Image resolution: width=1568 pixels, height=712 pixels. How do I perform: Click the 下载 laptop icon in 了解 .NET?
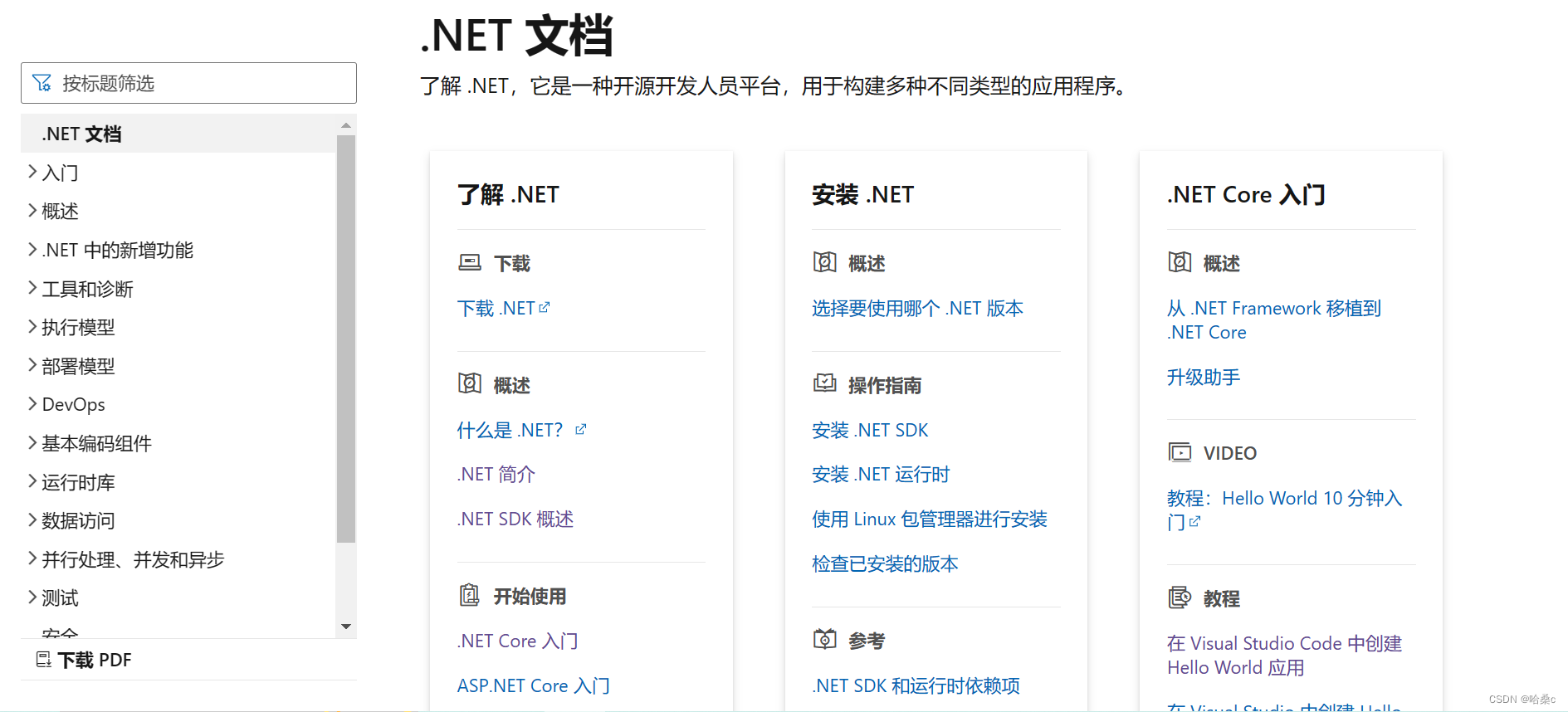(x=470, y=263)
